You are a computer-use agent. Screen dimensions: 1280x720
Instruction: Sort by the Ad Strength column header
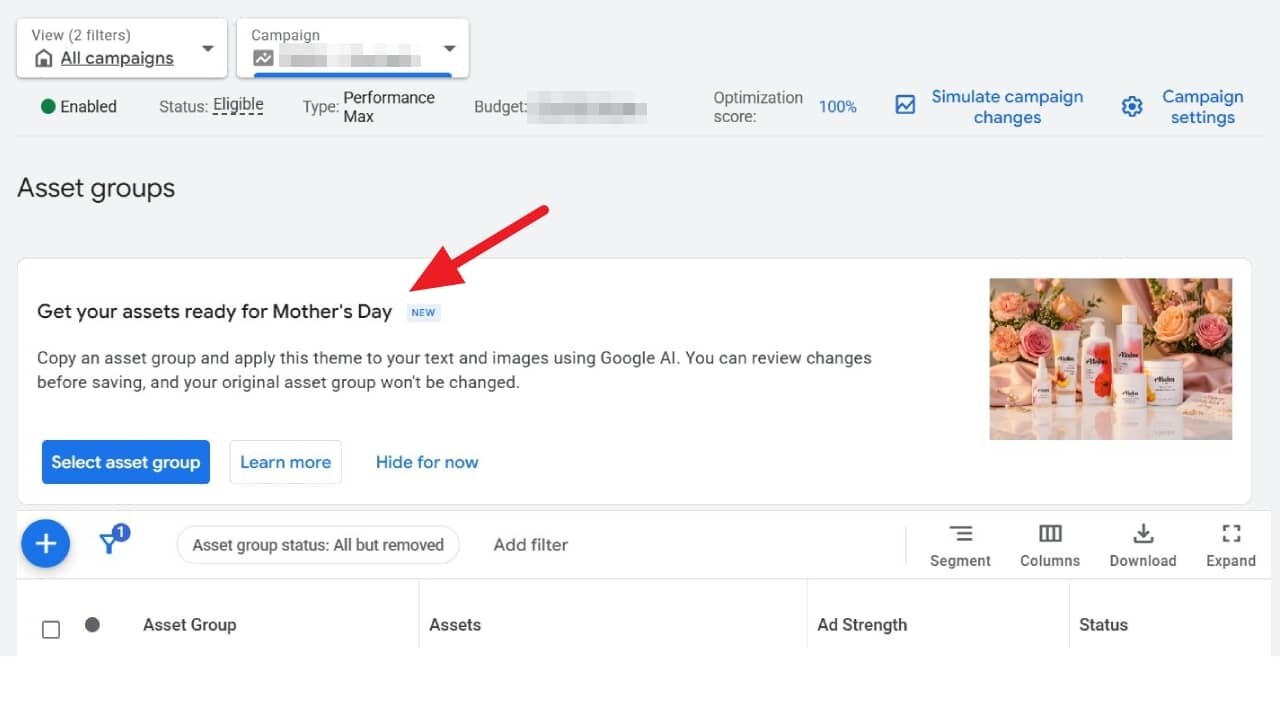click(862, 625)
